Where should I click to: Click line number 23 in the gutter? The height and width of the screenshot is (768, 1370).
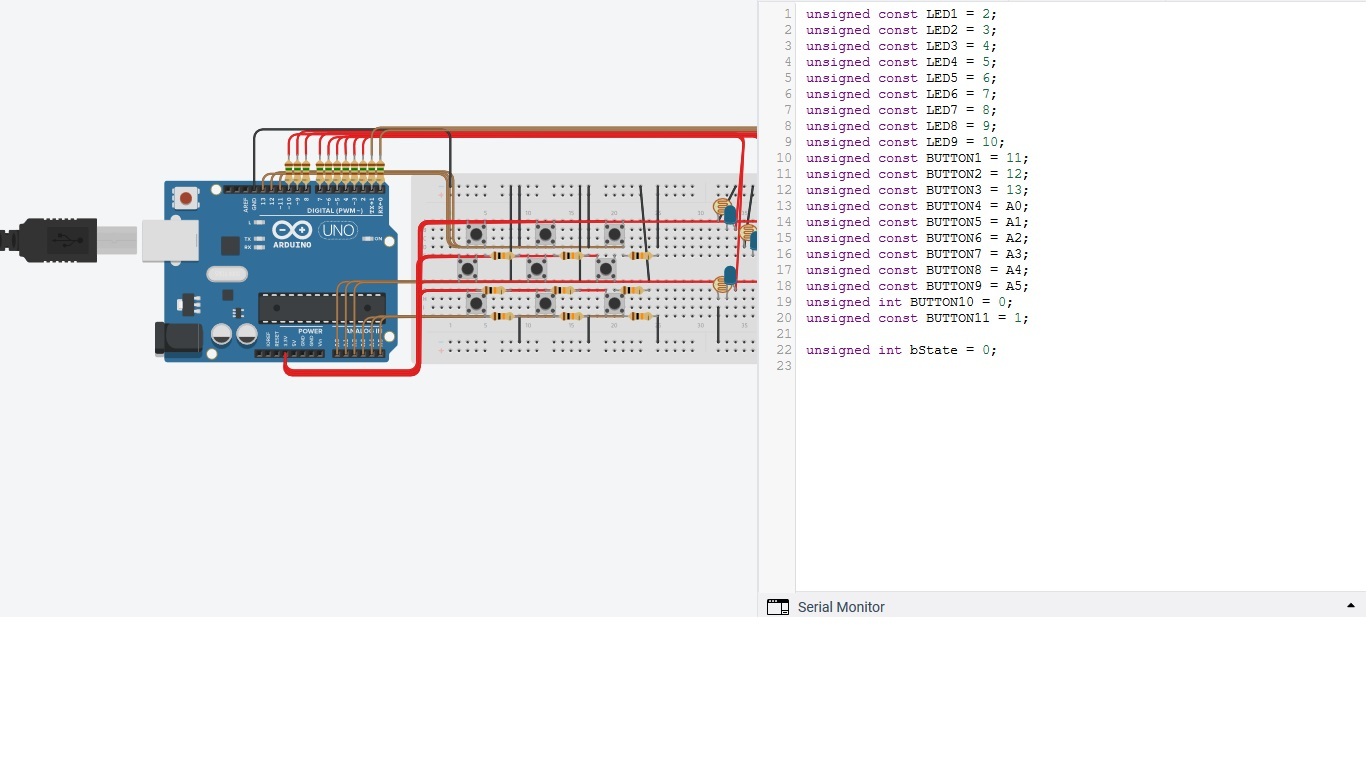[784, 366]
